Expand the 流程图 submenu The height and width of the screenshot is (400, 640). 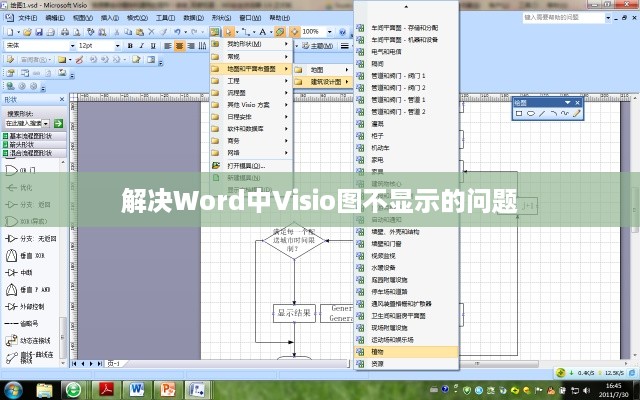tap(251, 93)
